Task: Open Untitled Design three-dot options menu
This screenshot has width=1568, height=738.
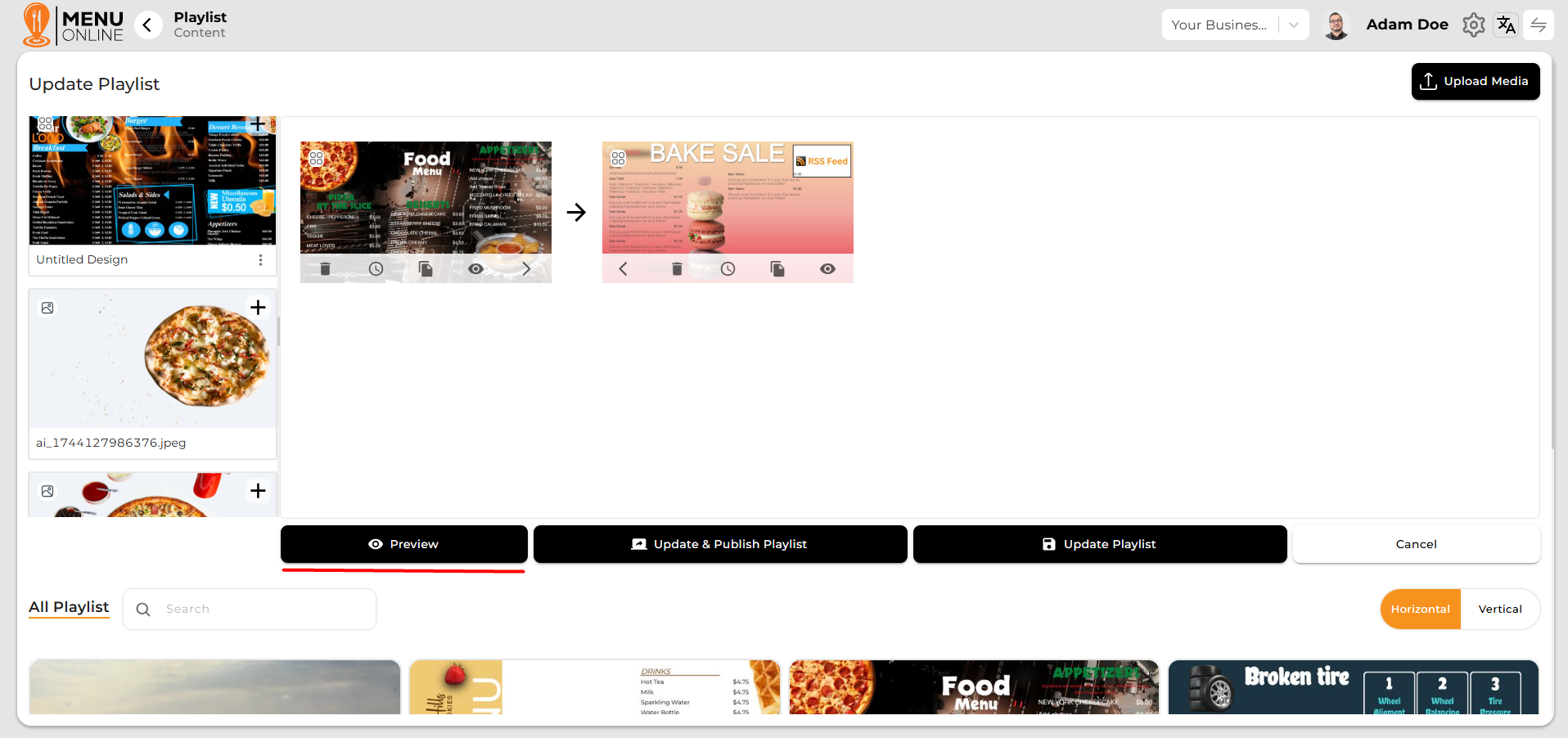Action: [x=260, y=260]
